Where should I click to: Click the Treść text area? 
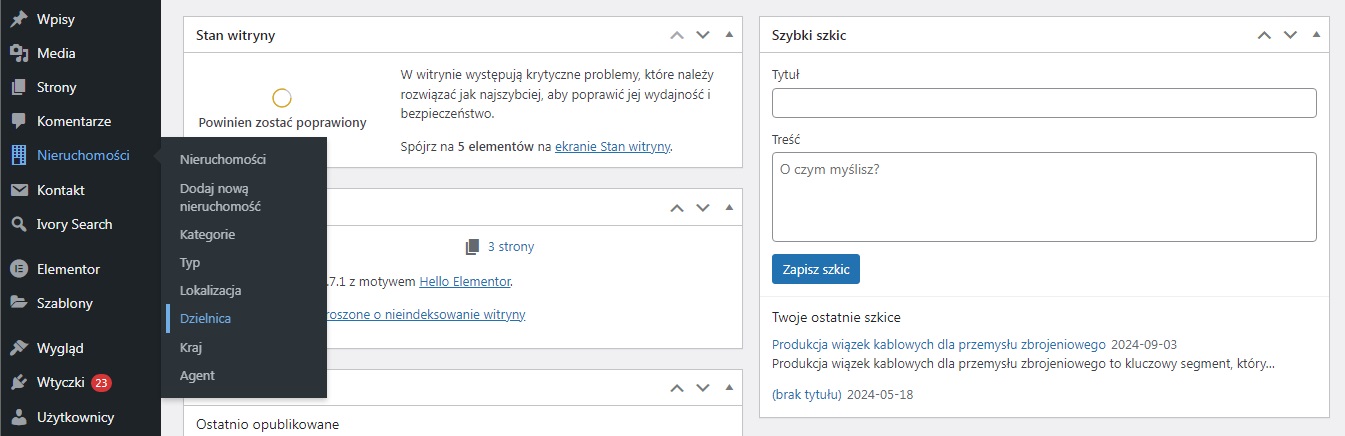(x=1044, y=196)
